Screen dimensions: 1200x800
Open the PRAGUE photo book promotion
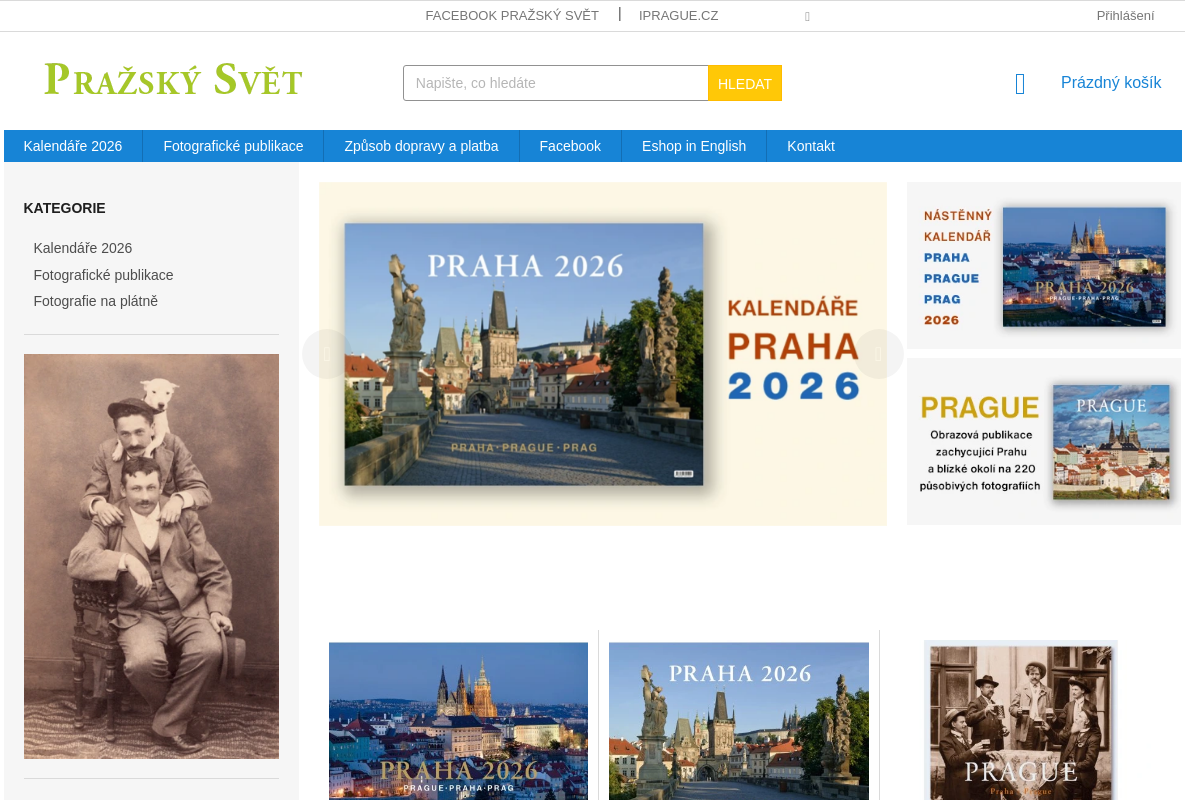point(1043,441)
